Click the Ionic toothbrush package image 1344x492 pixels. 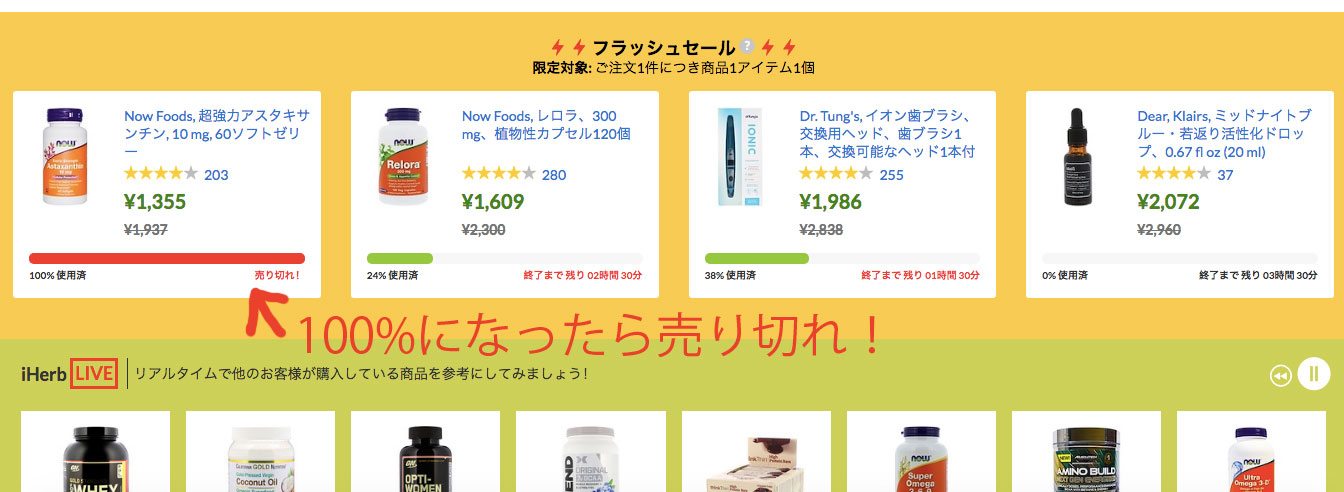click(732, 157)
